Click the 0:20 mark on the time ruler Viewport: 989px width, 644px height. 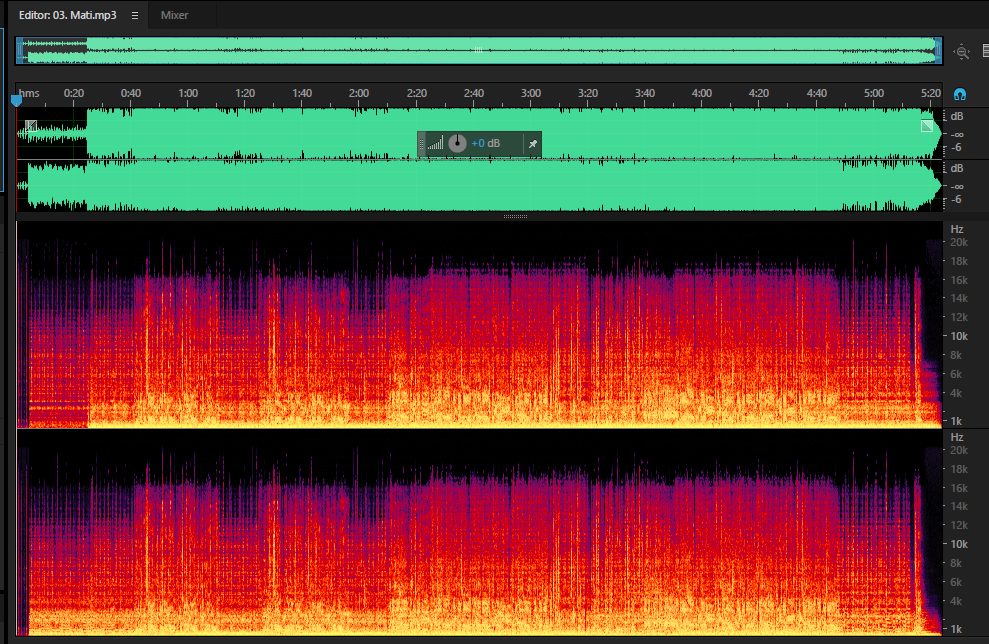click(x=74, y=93)
